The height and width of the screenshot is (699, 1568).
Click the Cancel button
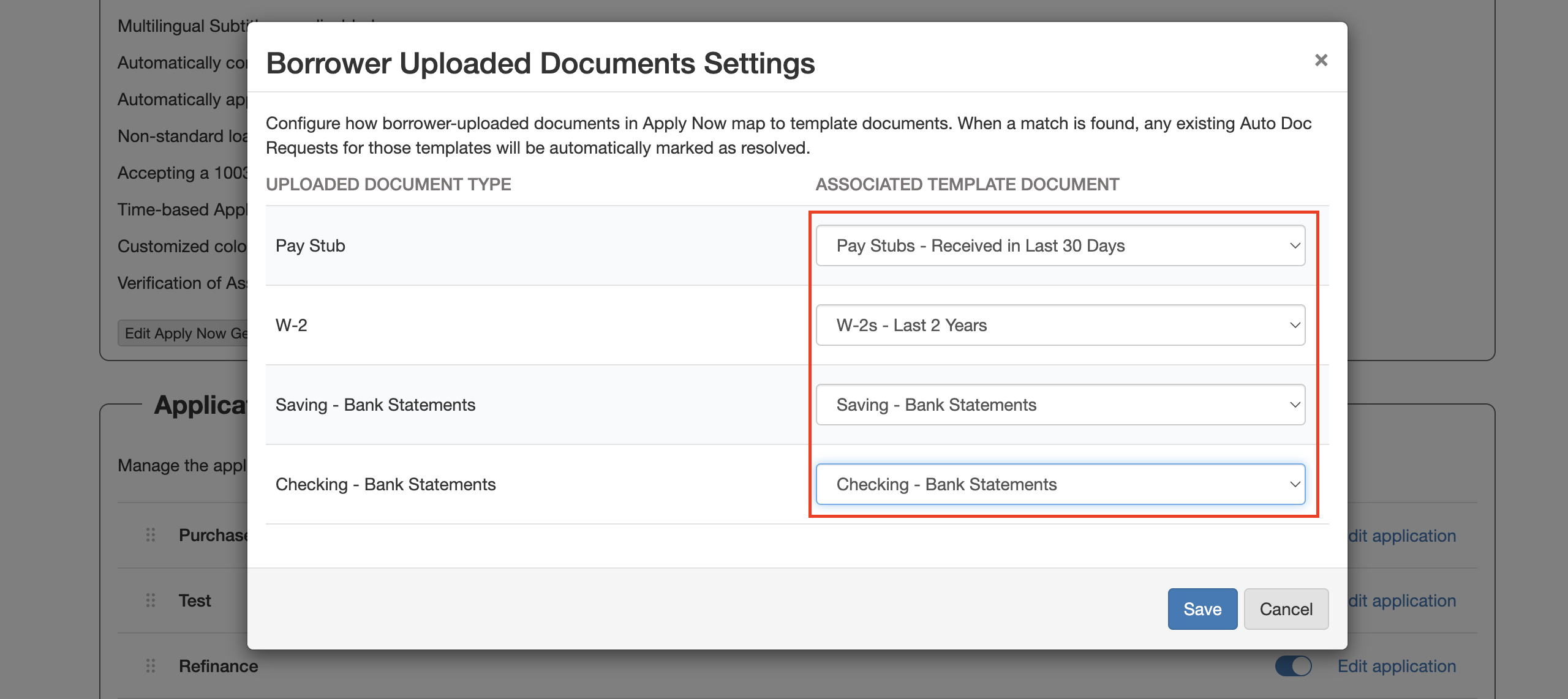(1286, 609)
